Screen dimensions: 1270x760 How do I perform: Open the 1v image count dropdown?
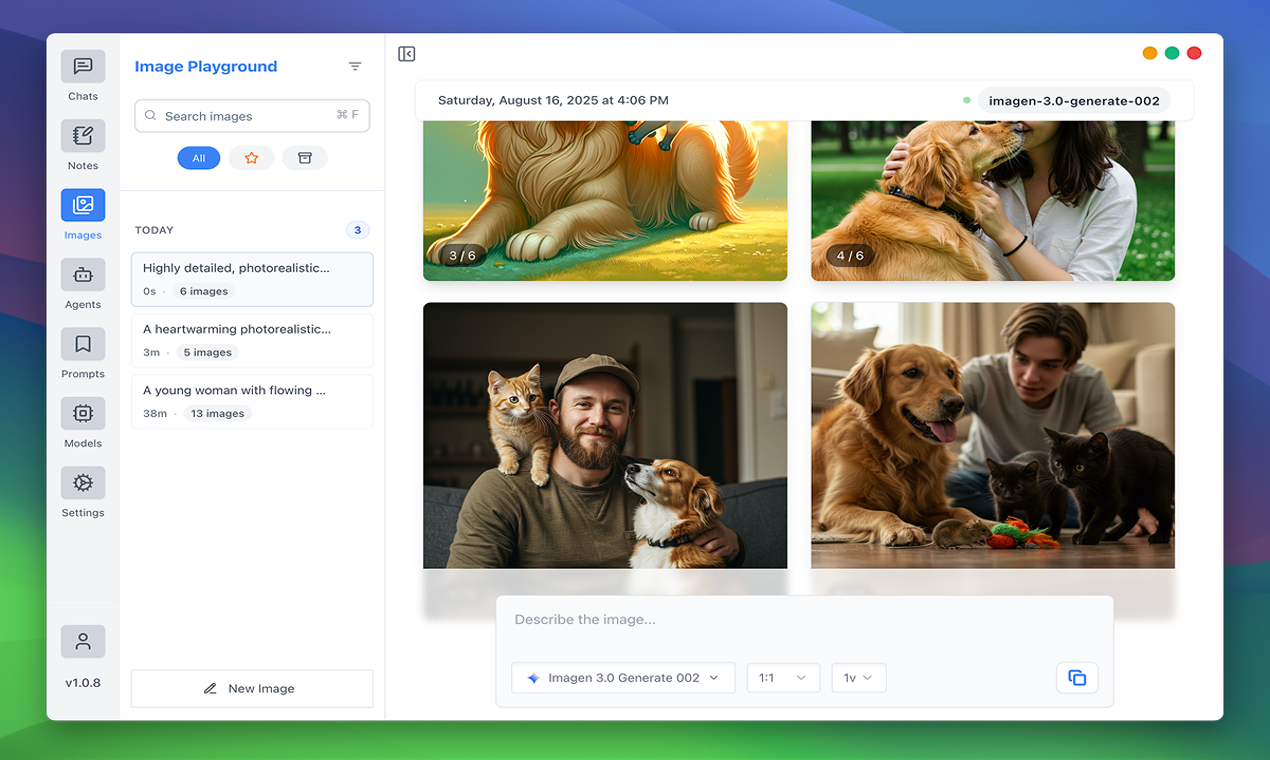(x=858, y=677)
